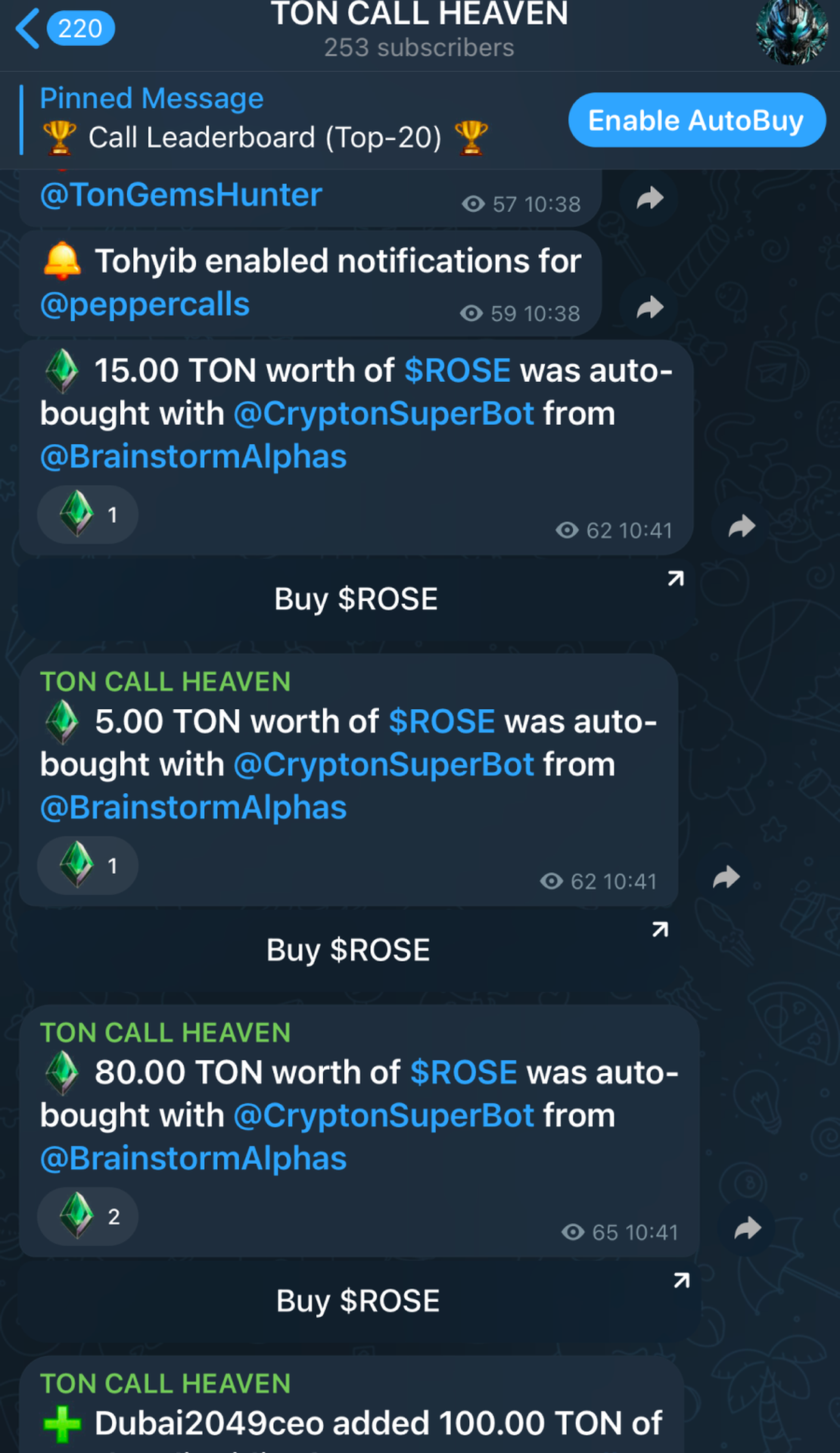This screenshot has width=840, height=1453.
Task: Open Buy $ROSE under 80.00 TON message
Action: [x=359, y=1302]
